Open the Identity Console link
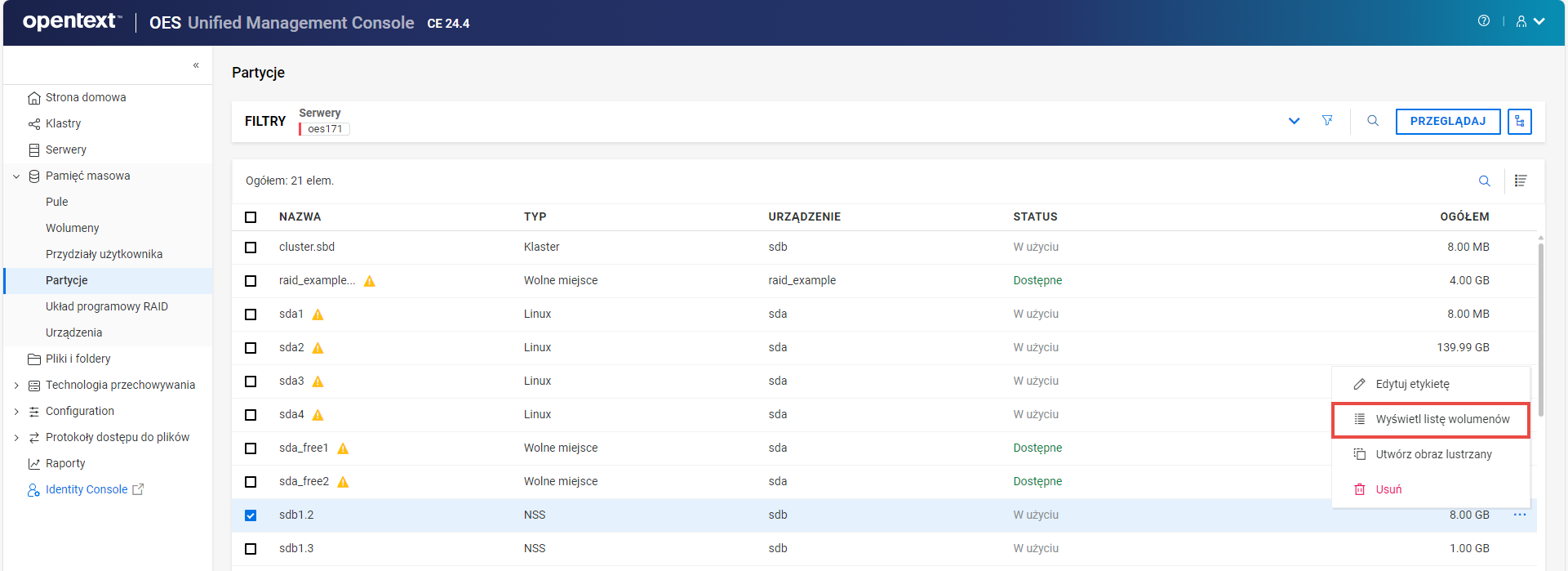Viewport: 1568px width, 571px height. click(x=87, y=489)
